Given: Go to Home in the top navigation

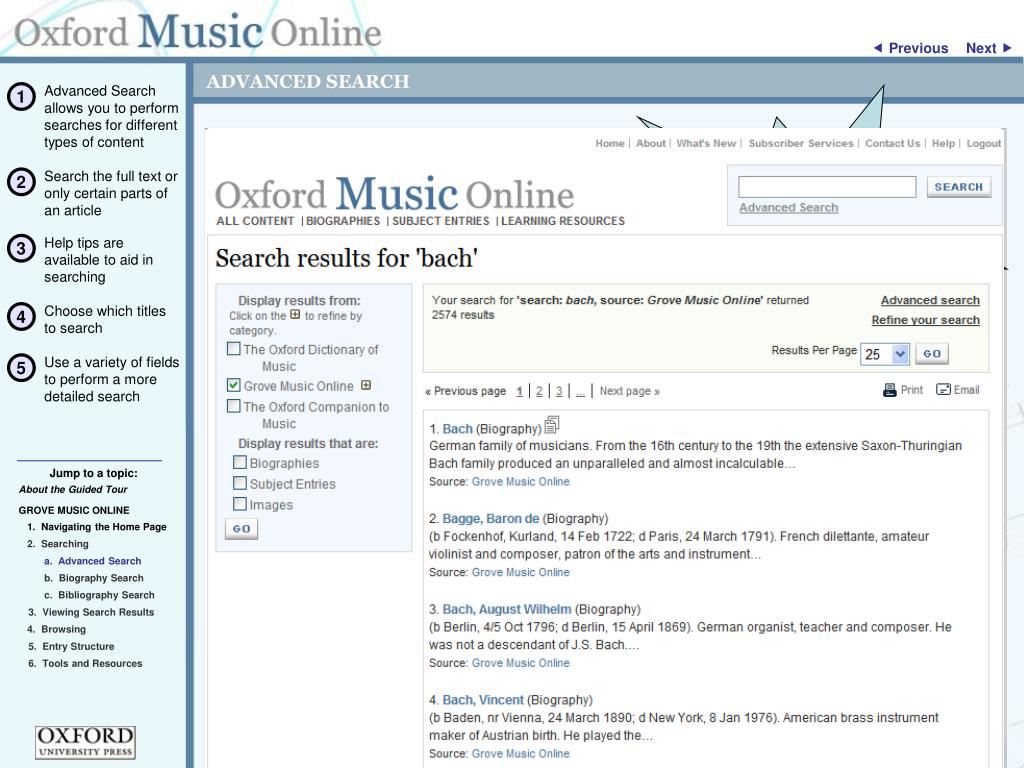Looking at the screenshot, I should 610,143.
